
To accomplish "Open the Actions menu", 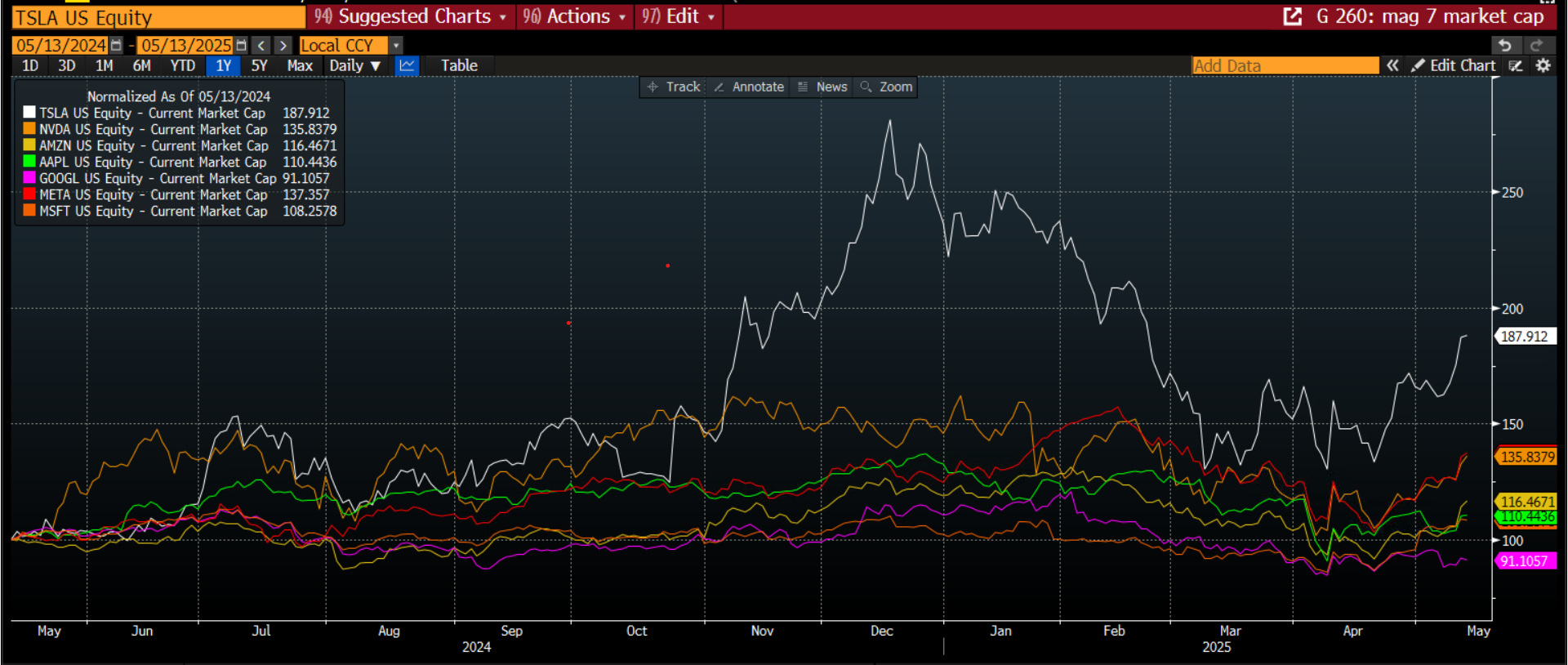I will [x=574, y=16].
